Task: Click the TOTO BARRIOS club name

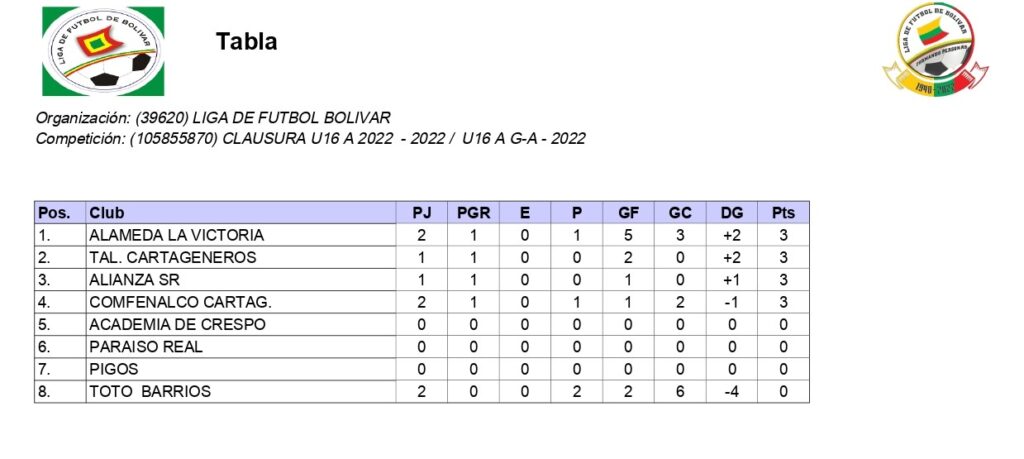Action: coord(150,392)
